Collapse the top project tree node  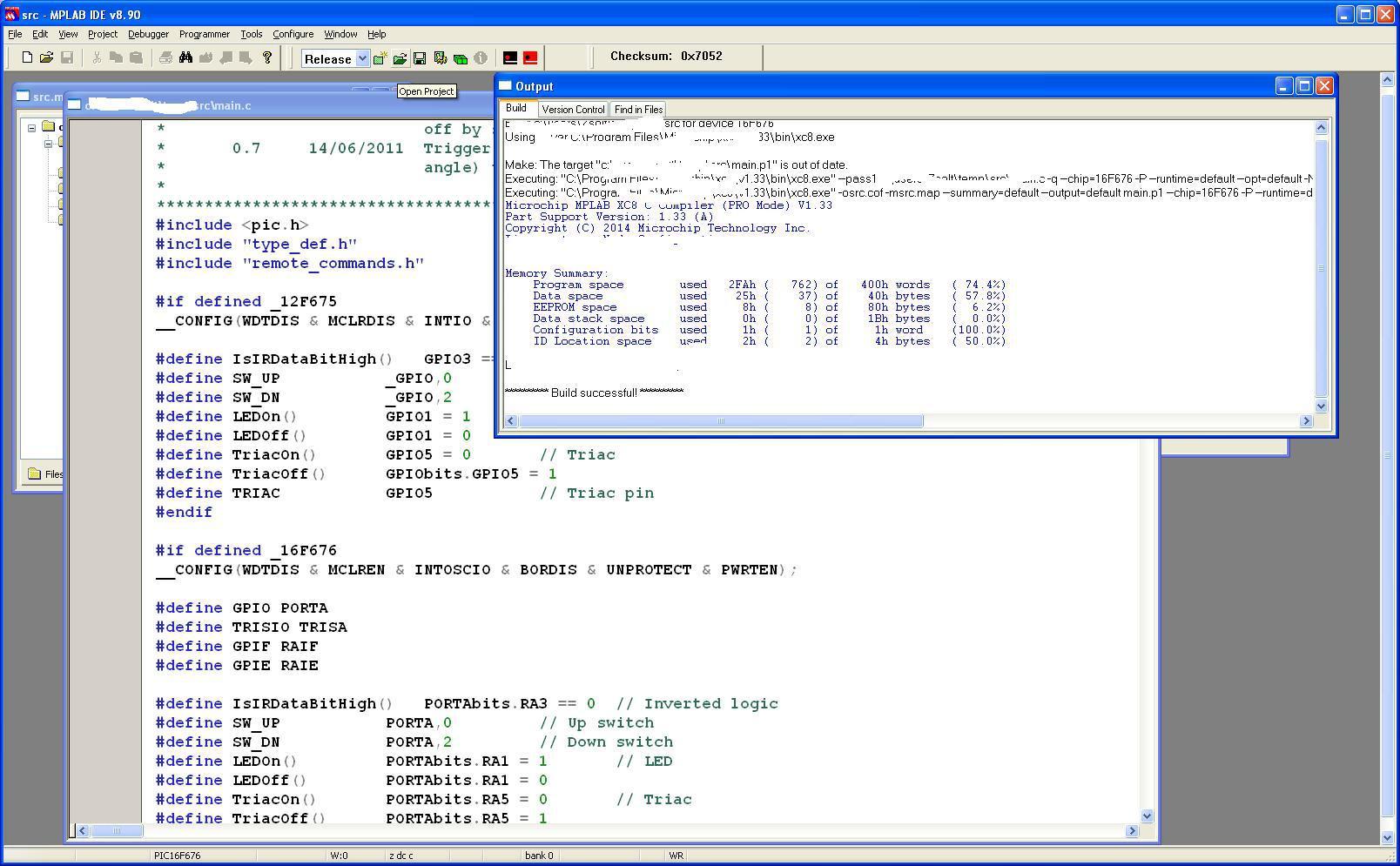coord(31,128)
